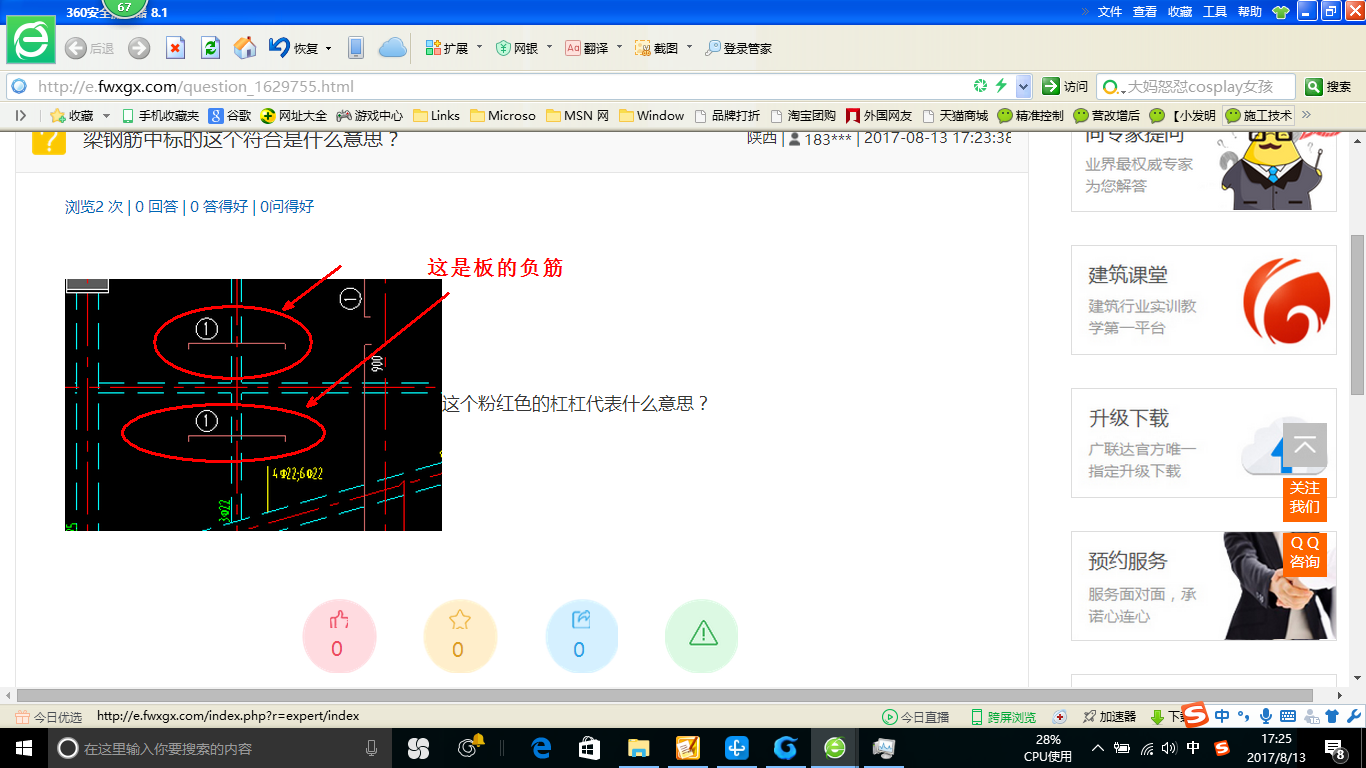
Task: Click the browser back arrow button
Action: (x=75, y=48)
